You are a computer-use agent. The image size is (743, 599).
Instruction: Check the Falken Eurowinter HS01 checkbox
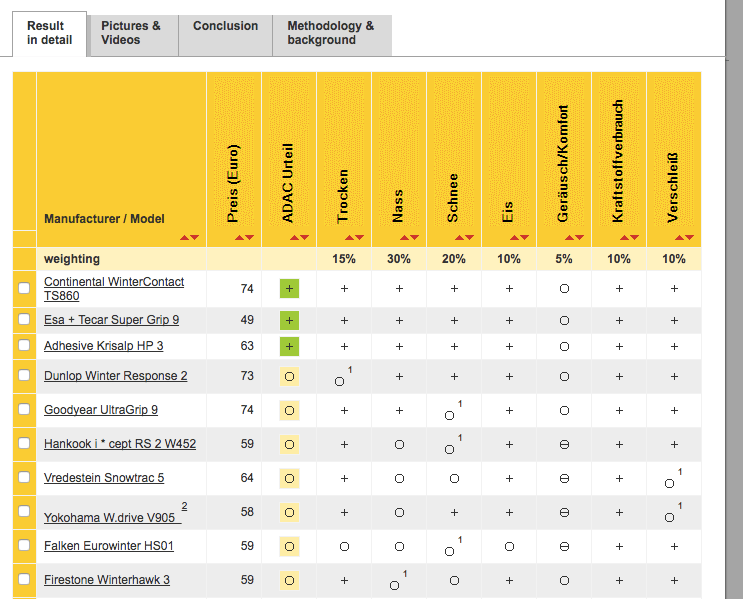tap(24, 545)
